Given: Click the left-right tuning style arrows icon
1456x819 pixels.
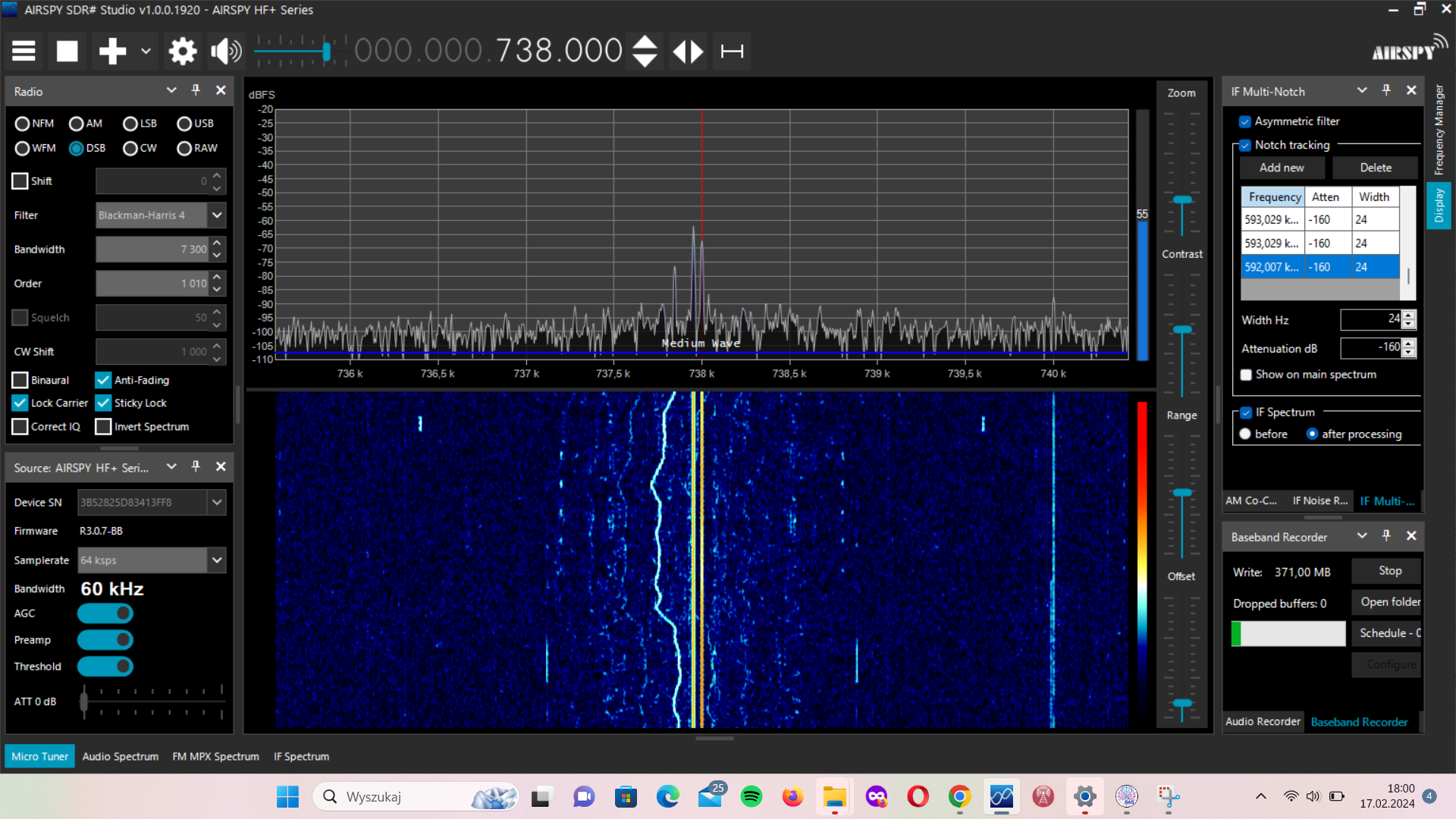Looking at the screenshot, I should (688, 52).
